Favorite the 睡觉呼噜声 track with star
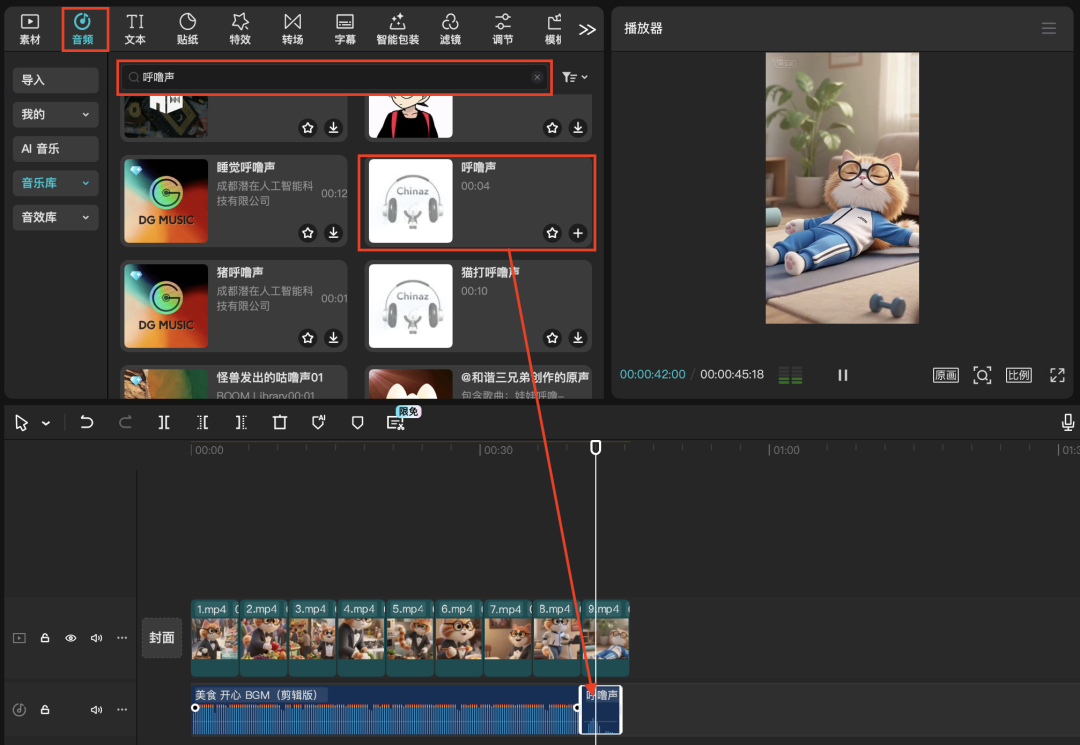Image resolution: width=1080 pixels, height=745 pixels. point(308,233)
